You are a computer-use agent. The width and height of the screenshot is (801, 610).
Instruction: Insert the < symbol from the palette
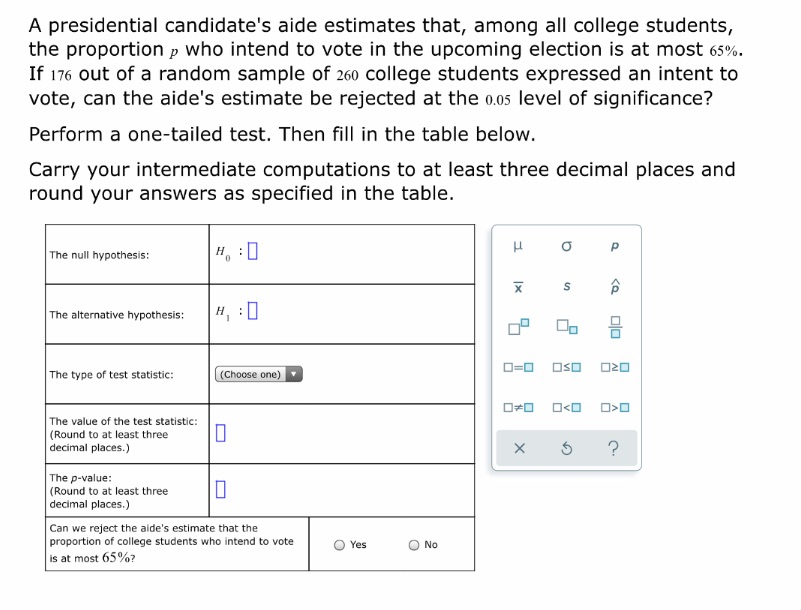pos(566,407)
